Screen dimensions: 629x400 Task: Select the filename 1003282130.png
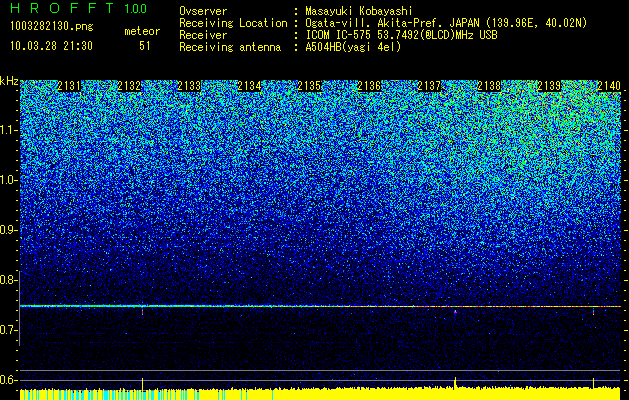[52, 27]
